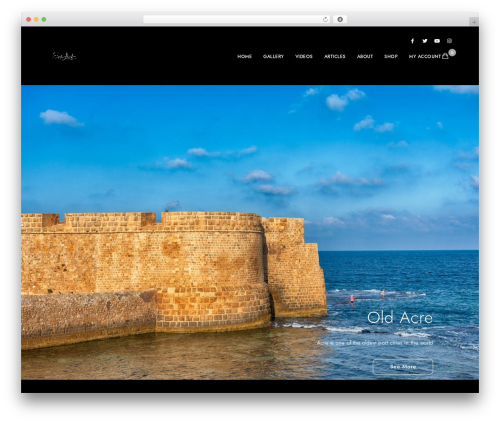The height and width of the screenshot is (423, 500).
Task: Click the Old Acre slide title
Action: coord(400,318)
